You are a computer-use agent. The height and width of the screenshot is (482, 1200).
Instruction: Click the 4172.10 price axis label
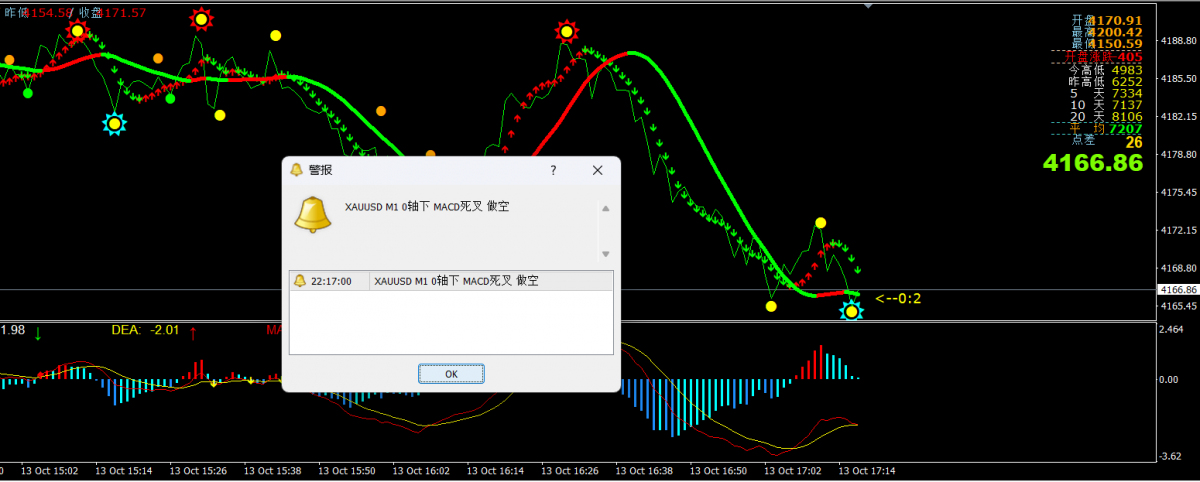tap(1177, 231)
